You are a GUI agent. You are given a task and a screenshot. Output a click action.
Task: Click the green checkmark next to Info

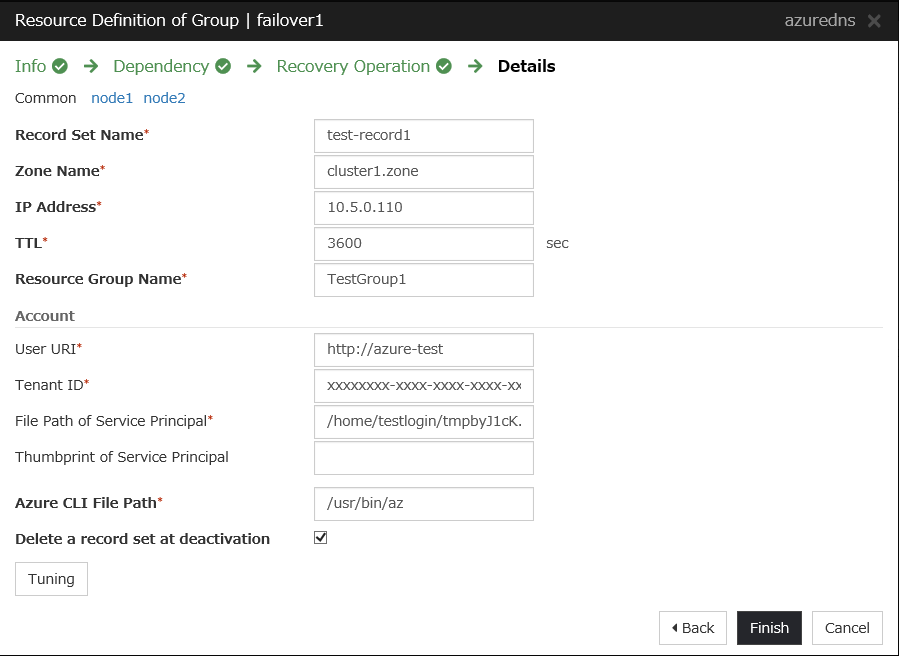tap(60, 67)
